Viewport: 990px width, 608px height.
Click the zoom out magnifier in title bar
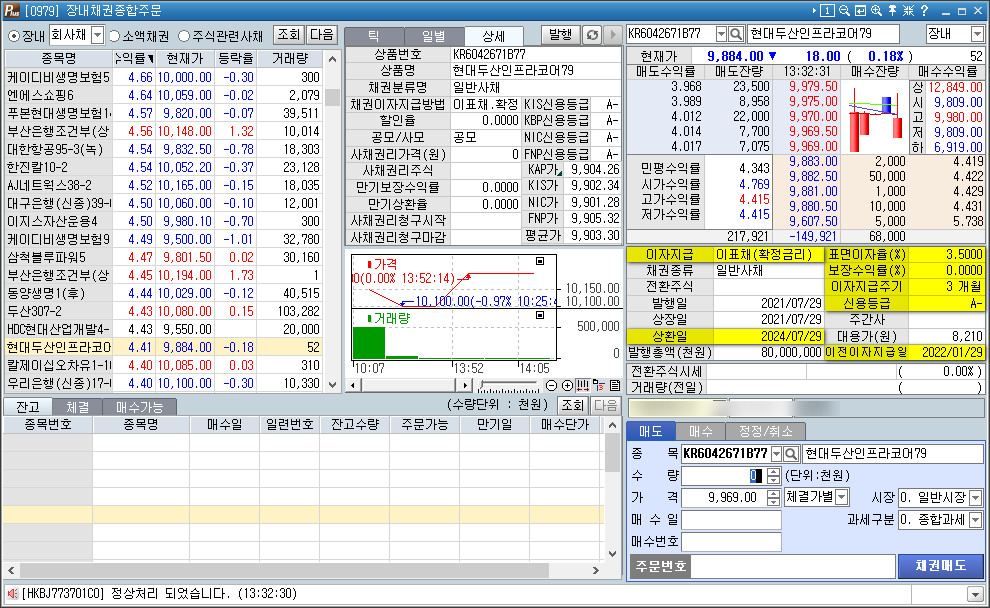tap(844, 11)
